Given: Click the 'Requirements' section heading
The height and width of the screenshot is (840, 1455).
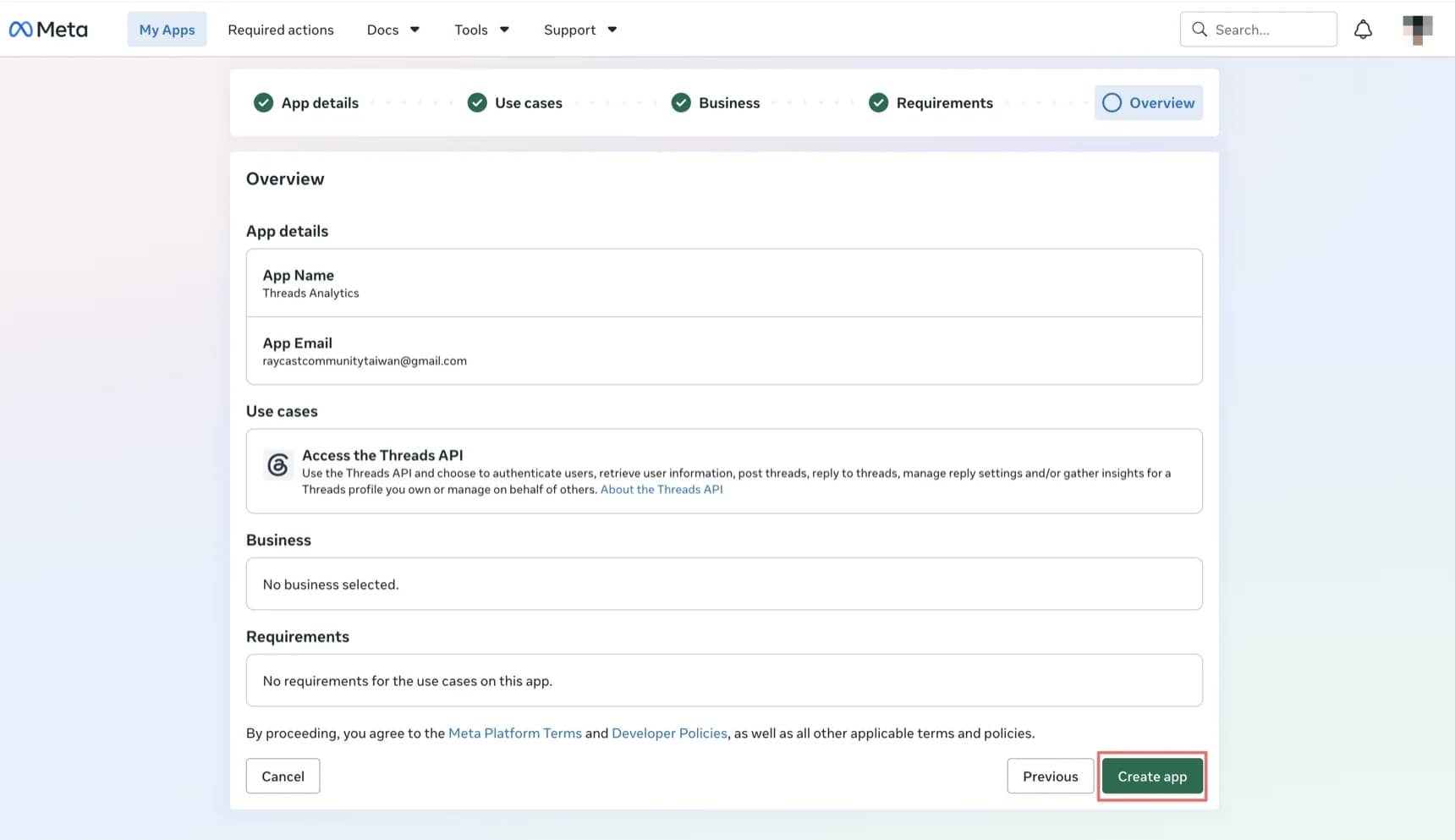Looking at the screenshot, I should click(297, 636).
